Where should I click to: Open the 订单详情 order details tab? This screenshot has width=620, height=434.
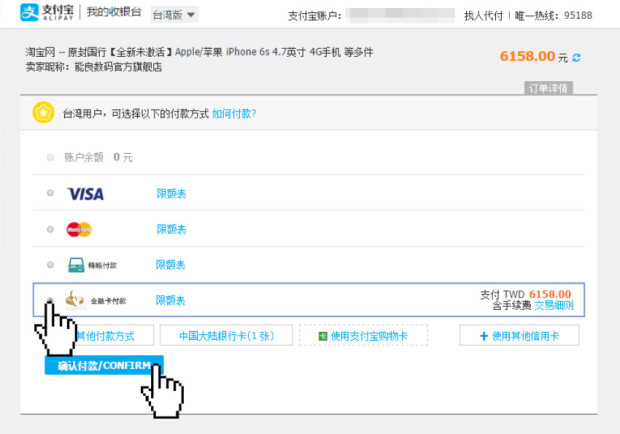coord(548,88)
